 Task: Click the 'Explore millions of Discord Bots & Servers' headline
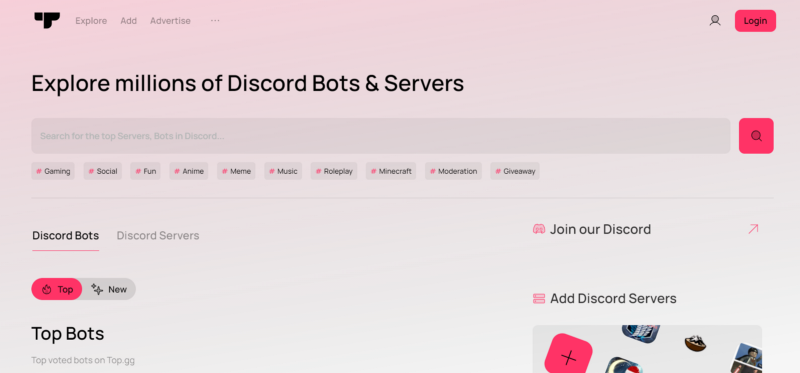point(247,84)
